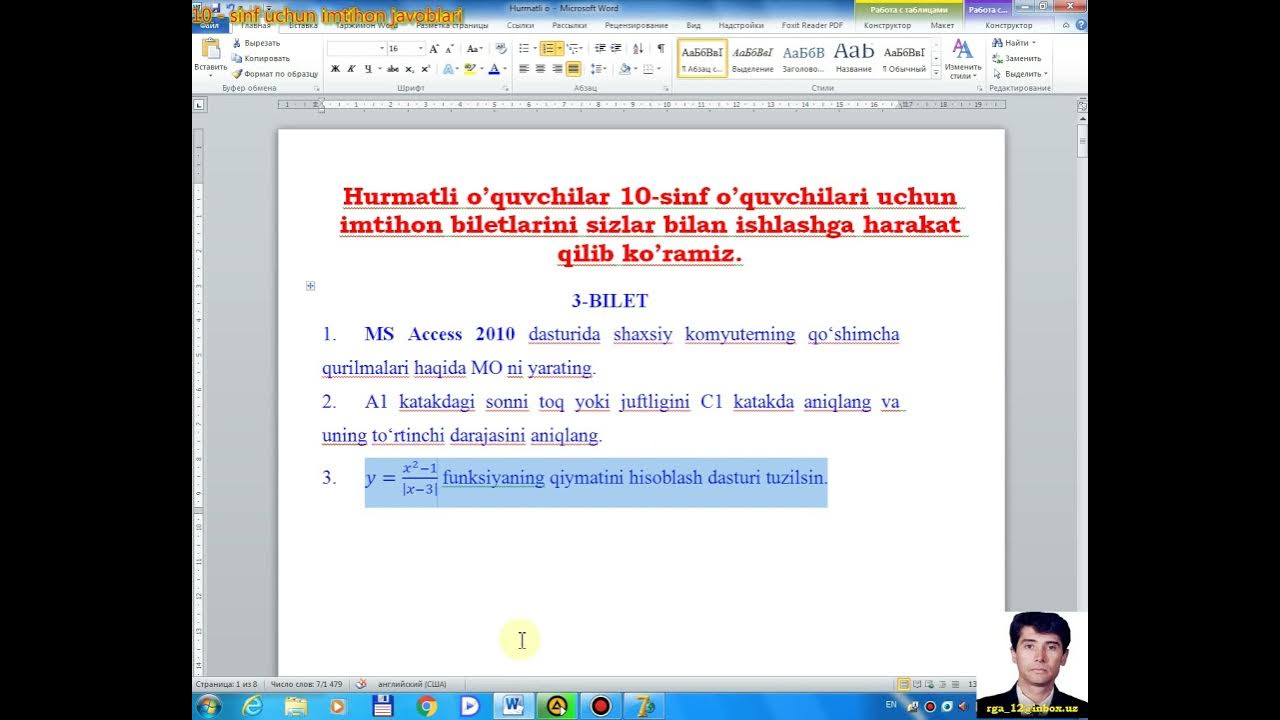Apply the font color (A) swatch
Viewport: 1280px width, 720px height.
coord(494,69)
